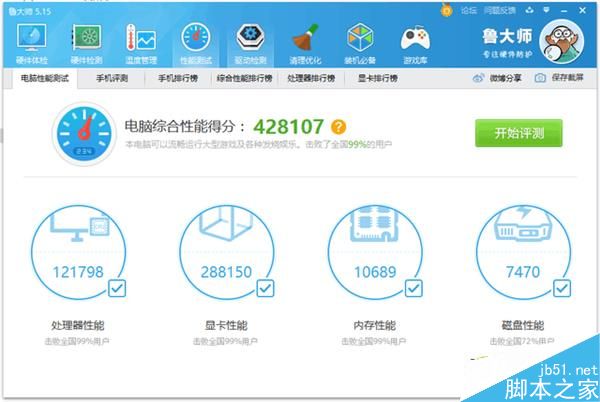600x402 pixels.
Task: Click the disk score 7470
Action: pyautogui.click(x=523, y=272)
